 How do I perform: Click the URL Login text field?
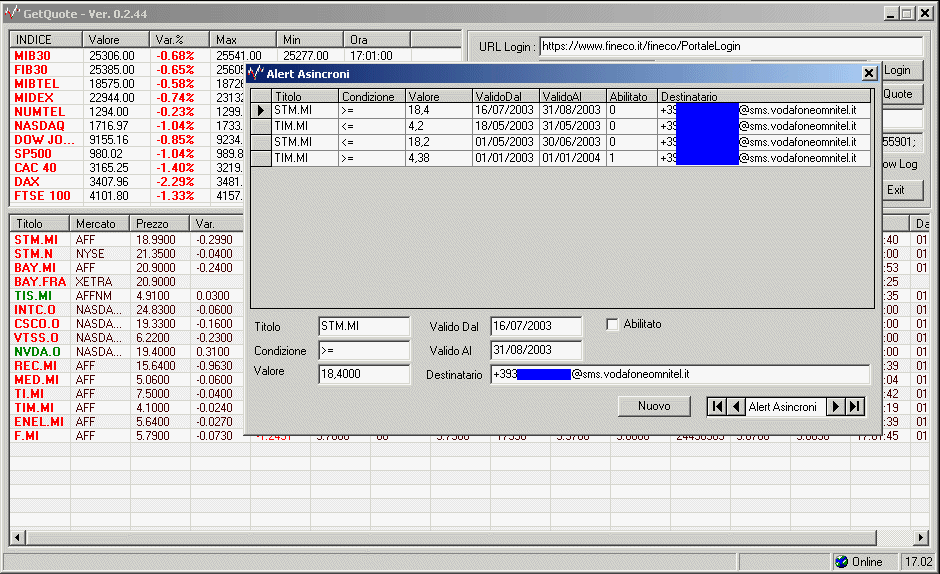click(730, 46)
